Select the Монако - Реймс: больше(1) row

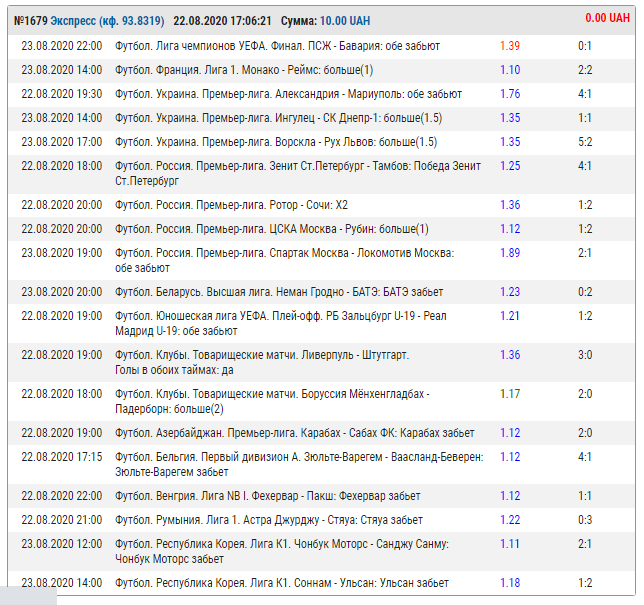[321, 70]
